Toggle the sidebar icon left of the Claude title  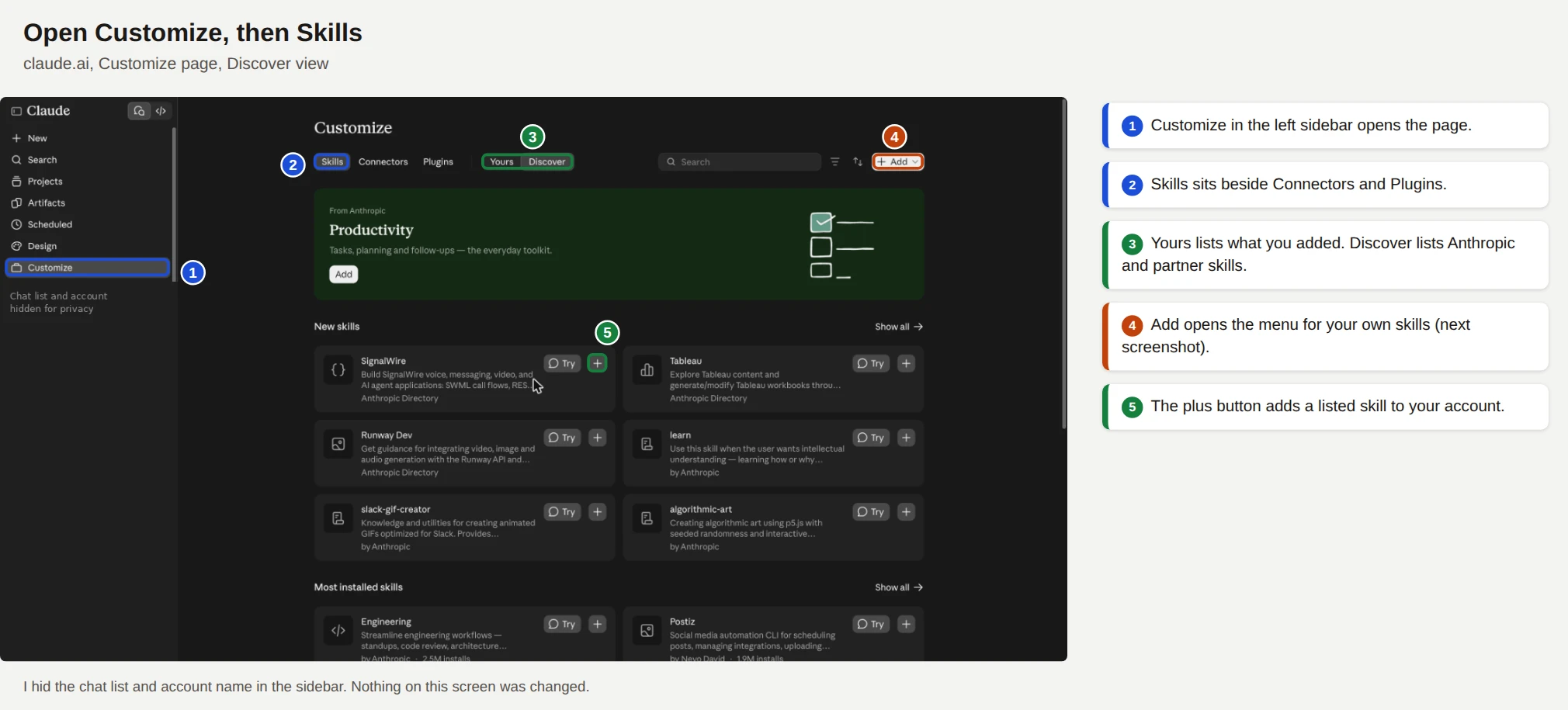16,111
